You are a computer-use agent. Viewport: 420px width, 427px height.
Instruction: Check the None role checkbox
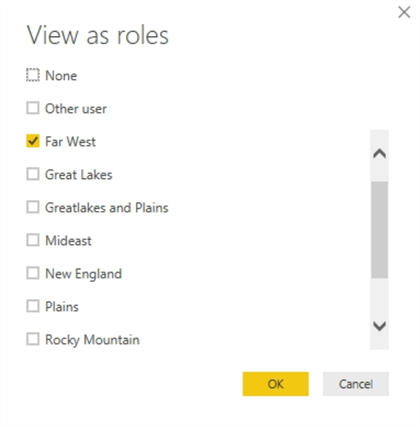(33, 75)
